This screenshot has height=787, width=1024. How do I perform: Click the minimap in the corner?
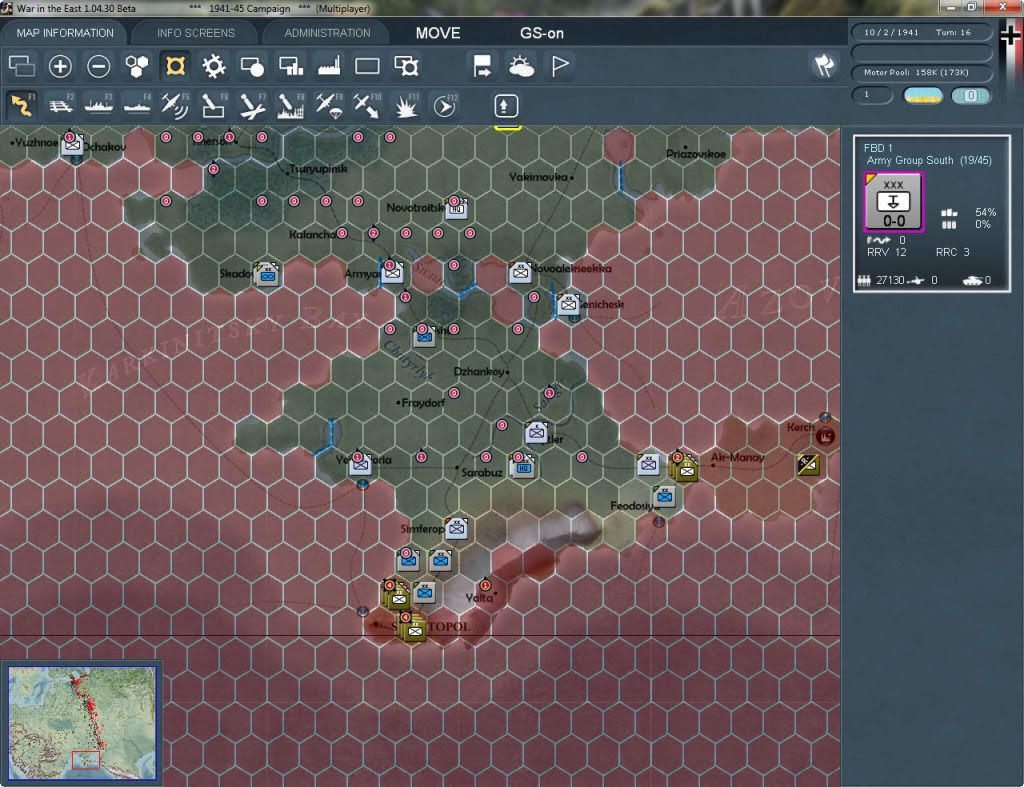click(82, 722)
